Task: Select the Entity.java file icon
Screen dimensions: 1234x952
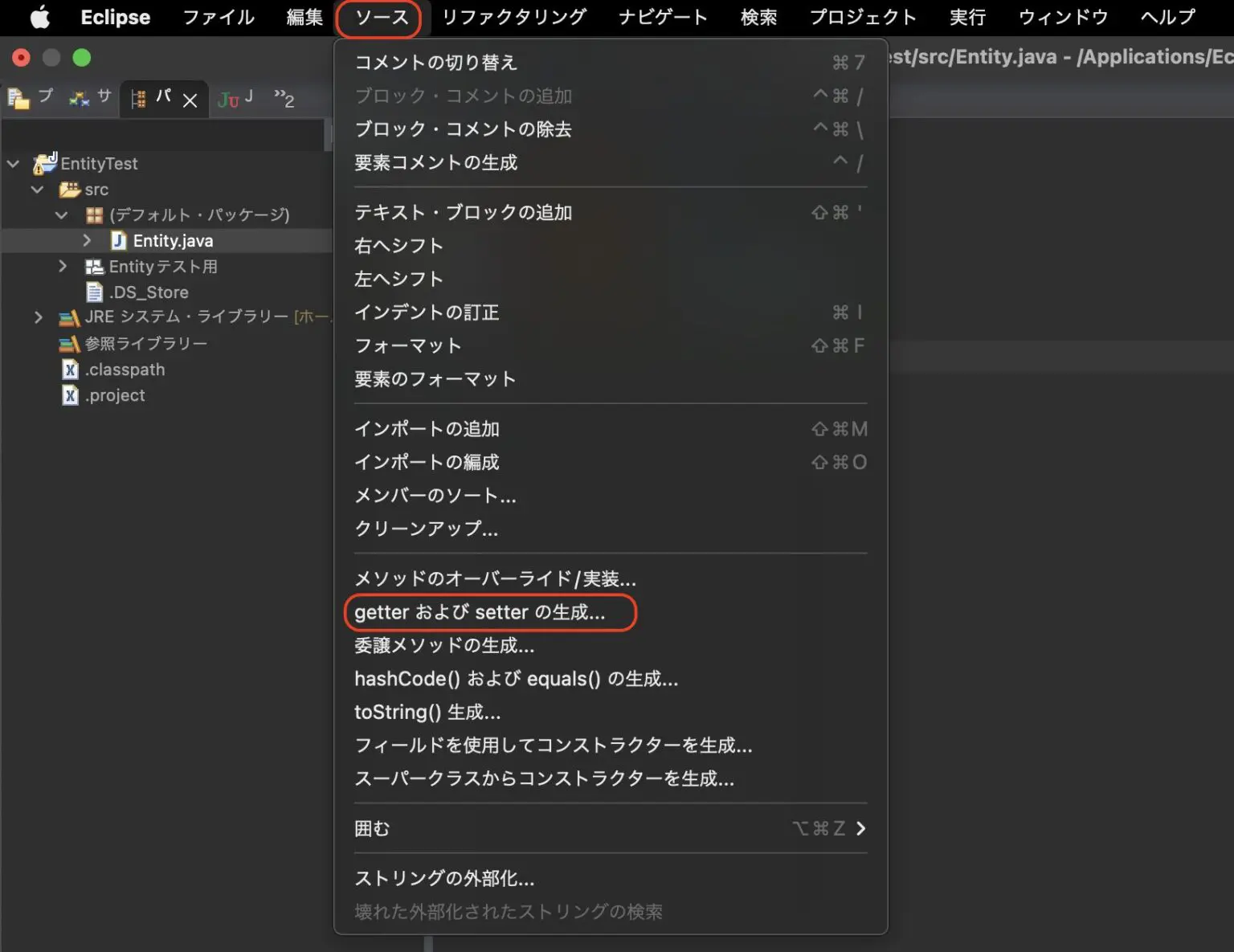Action: pyautogui.click(x=119, y=240)
